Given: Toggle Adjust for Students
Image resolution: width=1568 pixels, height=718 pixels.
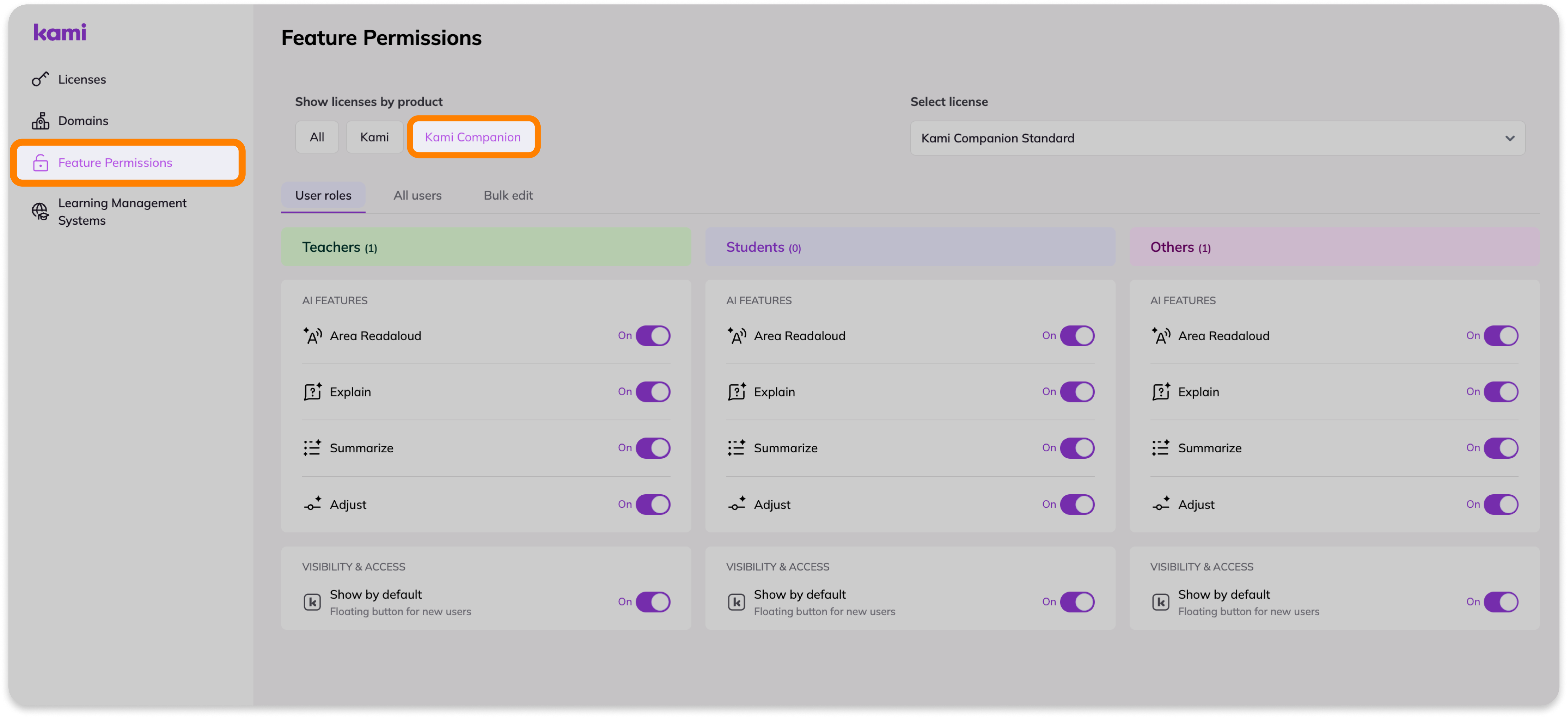Looking at the screenshot, I should [1077, 504].
